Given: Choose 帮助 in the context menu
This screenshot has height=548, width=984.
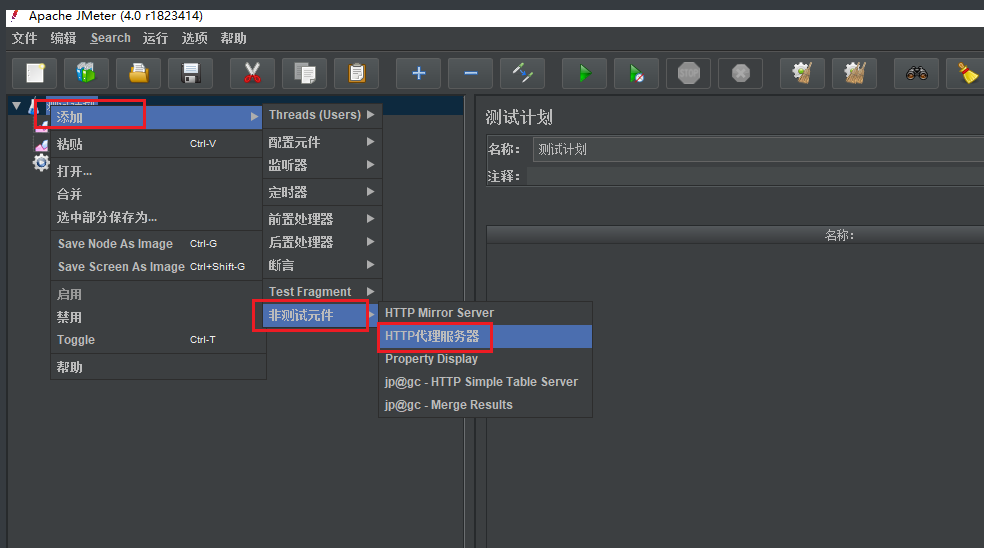Looking at the screenshot, I should pos(158,367).
